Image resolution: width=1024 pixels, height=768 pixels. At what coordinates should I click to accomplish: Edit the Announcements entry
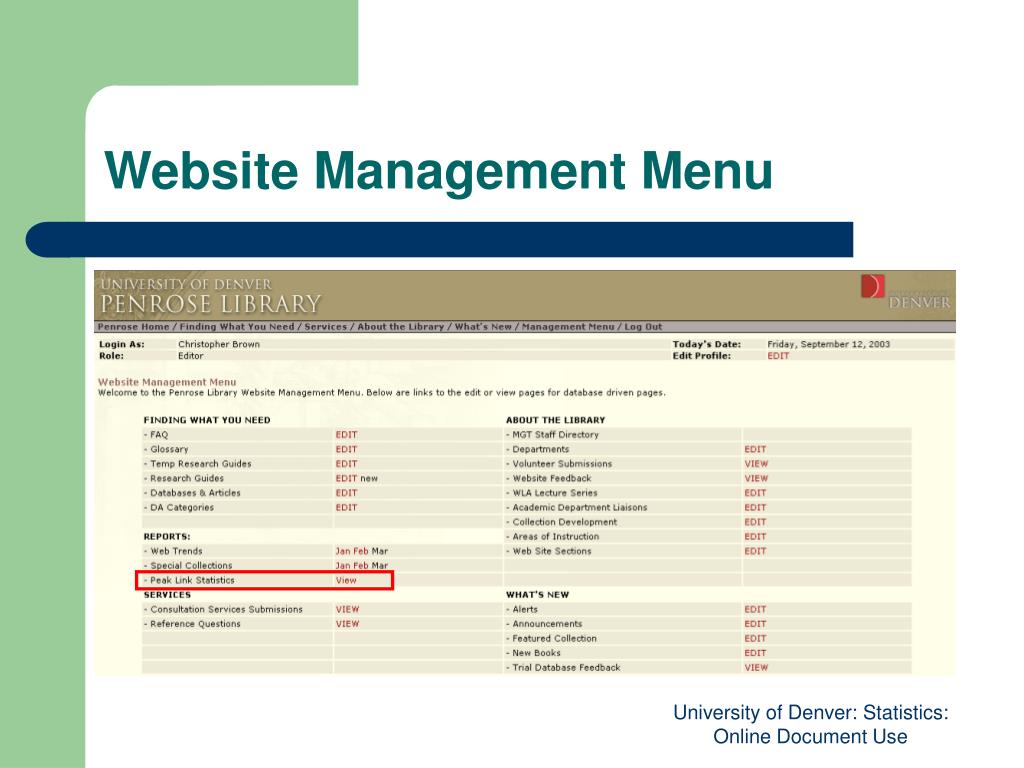click(x=755, y=624)
